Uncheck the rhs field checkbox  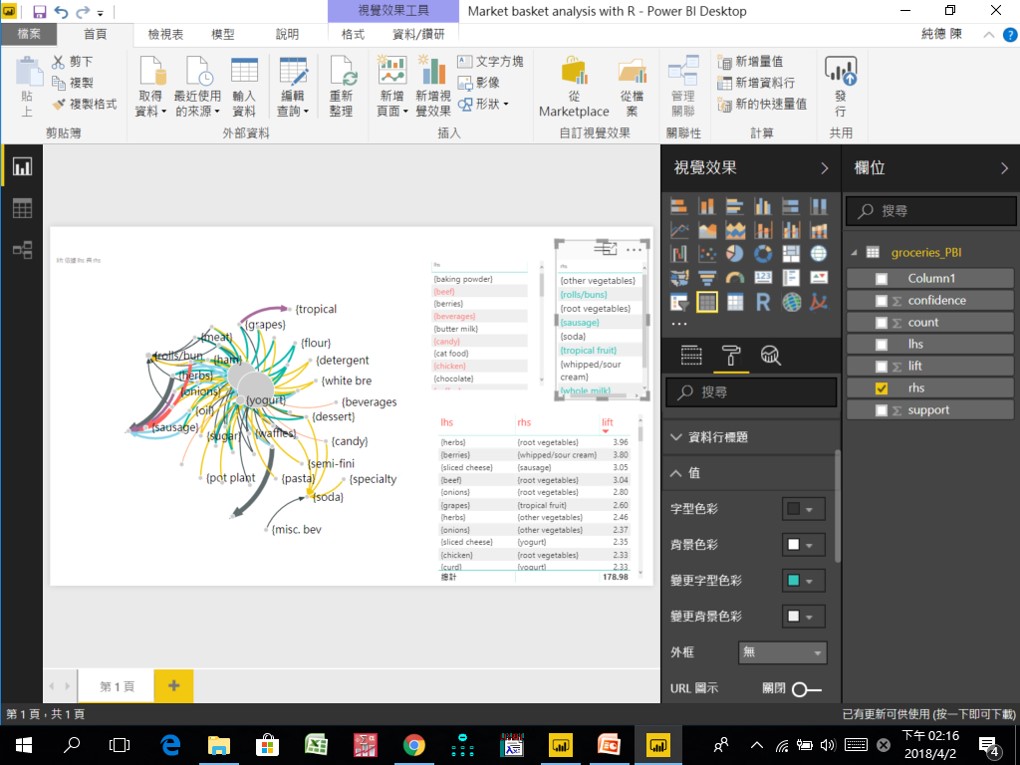coord(881,388)
